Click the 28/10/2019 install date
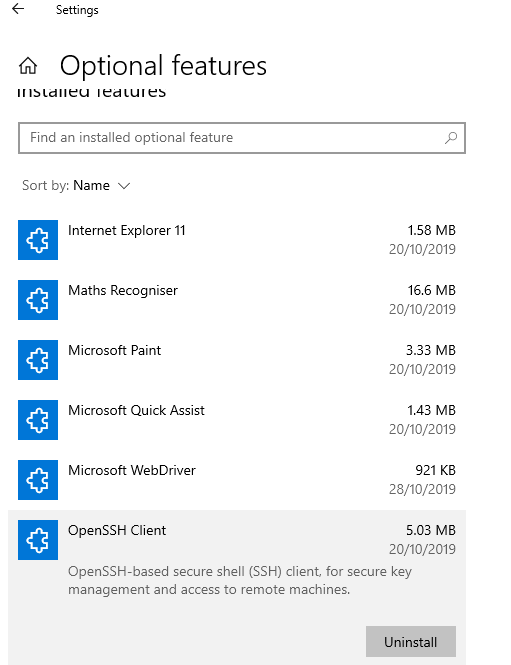511x665 pixels. pyautogui.click(x=422, y=489)
